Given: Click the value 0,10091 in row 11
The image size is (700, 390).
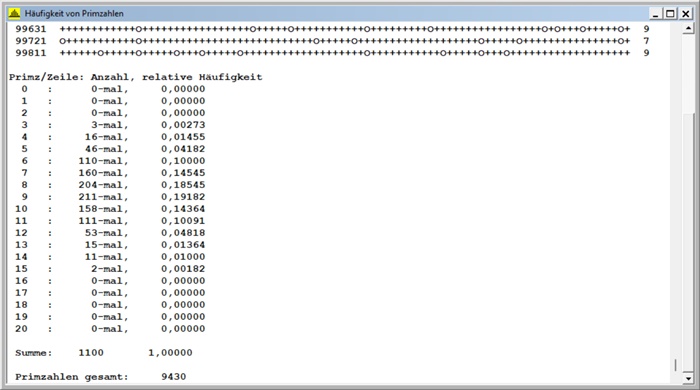Looking at the screenshot, I should [183, 221].
